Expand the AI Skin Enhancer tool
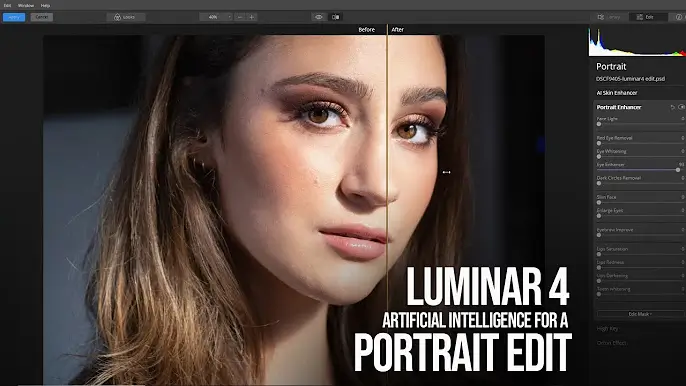This screenshot has width=686, height=386. [617, 93]
